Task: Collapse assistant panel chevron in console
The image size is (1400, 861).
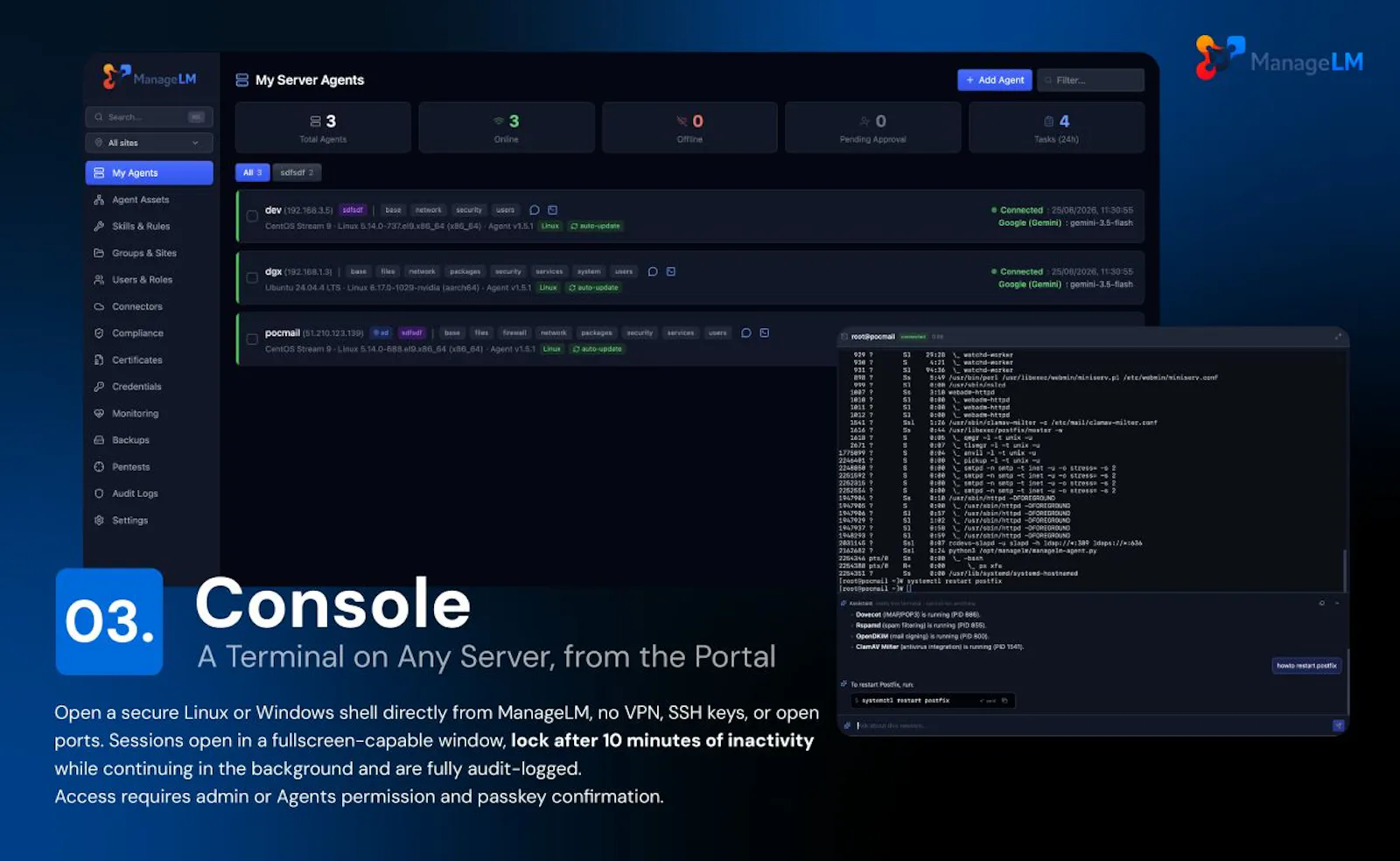Action: click(1337, 603)
